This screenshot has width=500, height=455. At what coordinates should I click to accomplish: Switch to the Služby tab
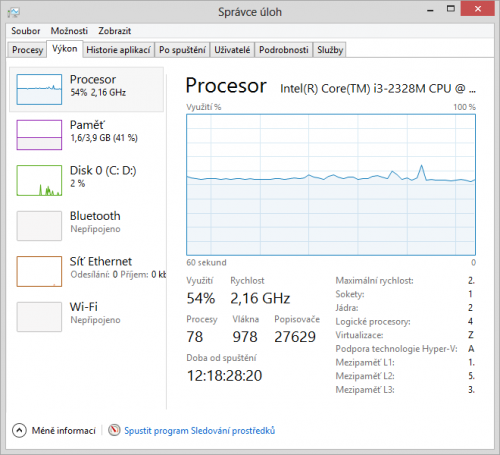tap(330, 50)
